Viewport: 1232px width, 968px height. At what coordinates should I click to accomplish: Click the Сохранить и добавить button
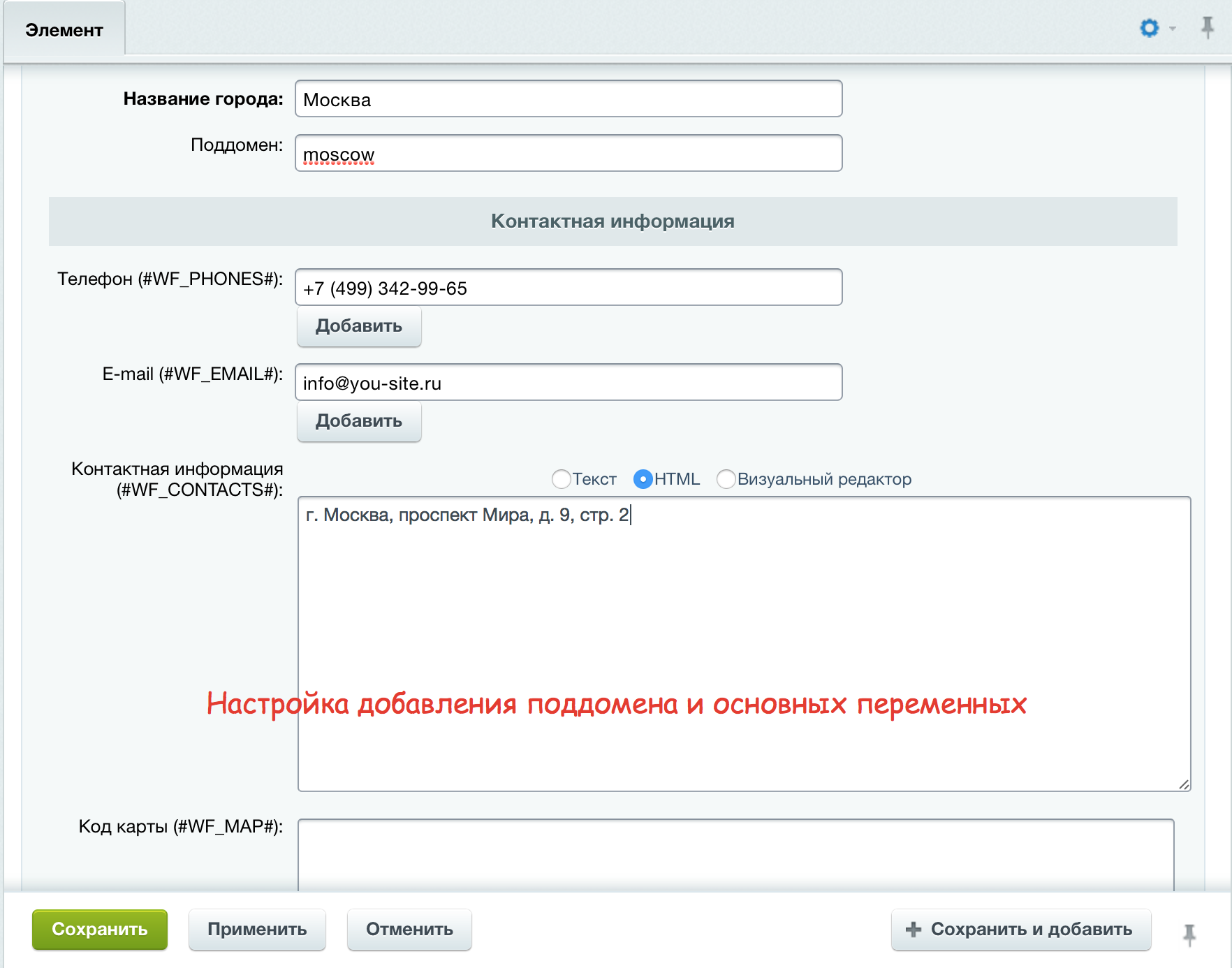click(x=1020, y=930)
